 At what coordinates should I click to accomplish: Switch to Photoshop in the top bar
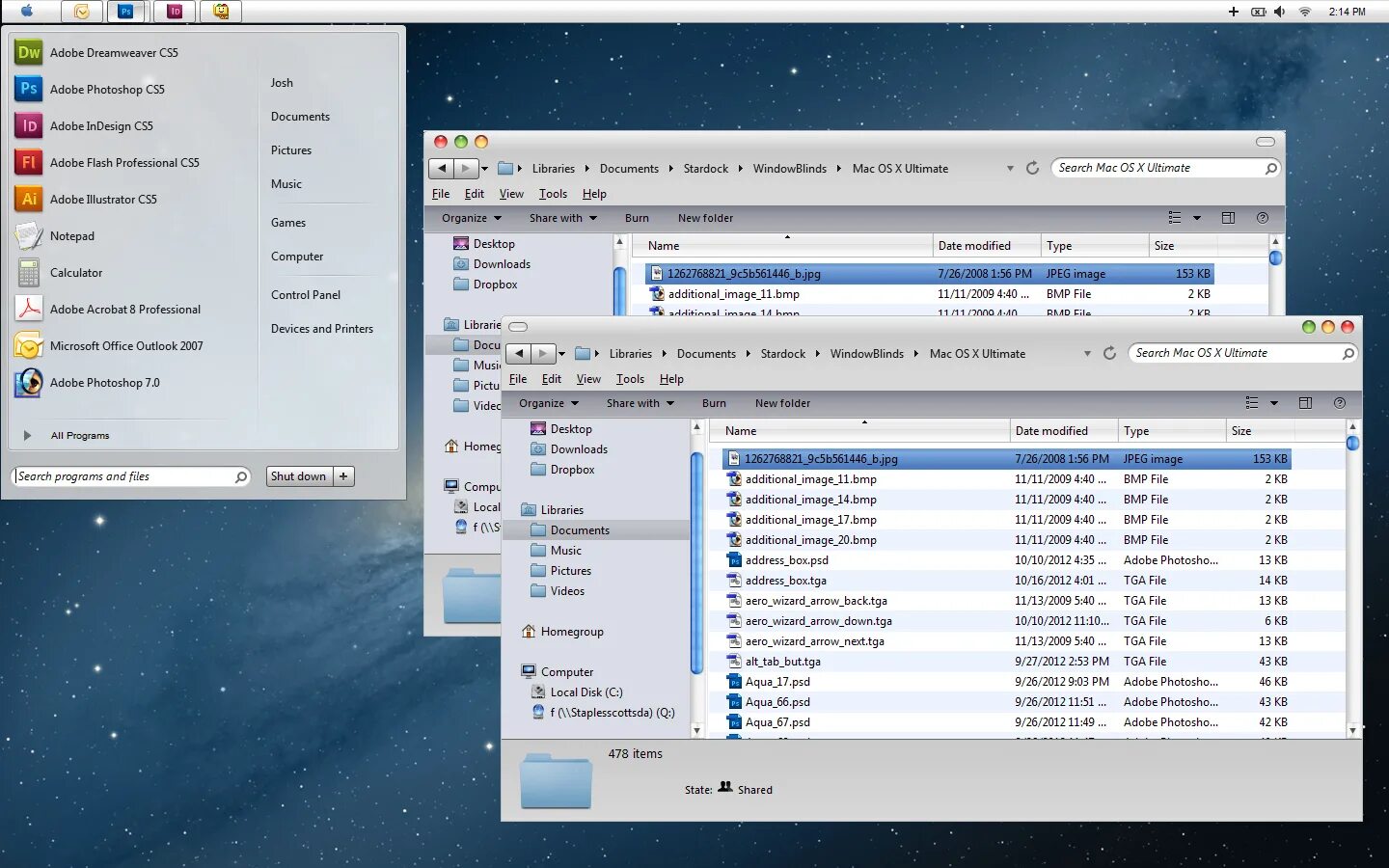[125, 12]
